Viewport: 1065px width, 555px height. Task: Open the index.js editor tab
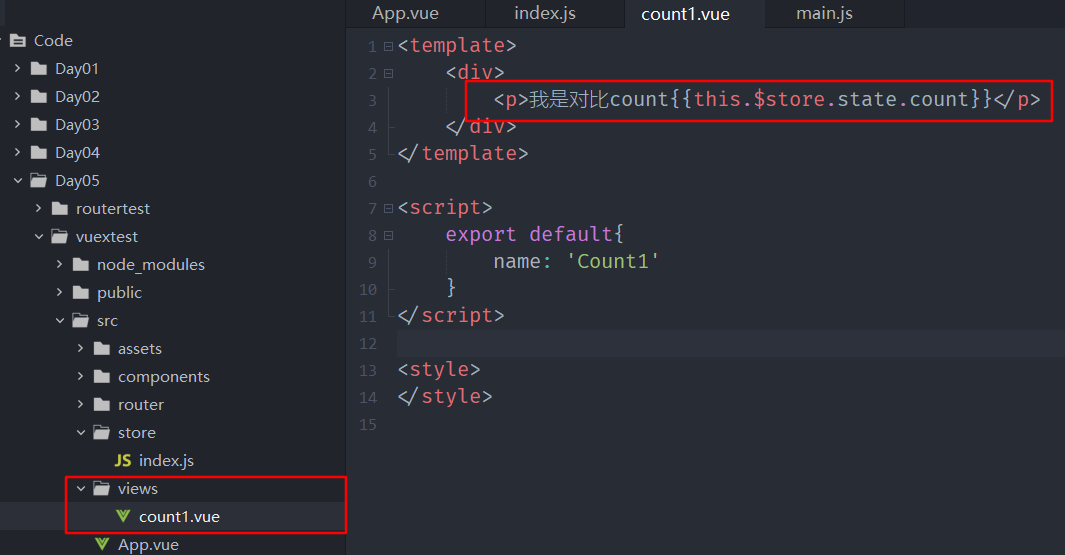pyautogui.click(x=544, y=14)
